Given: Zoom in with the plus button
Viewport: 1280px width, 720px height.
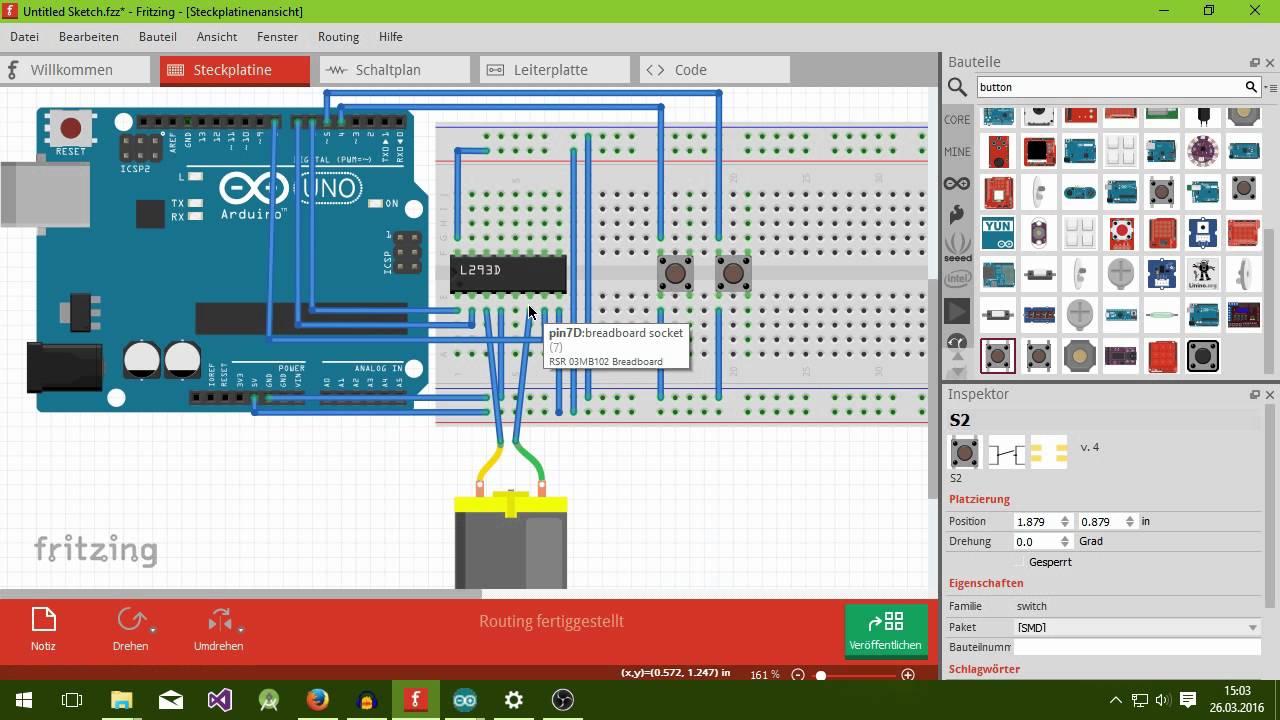Looking at the screenshot, I should [908, 675].
